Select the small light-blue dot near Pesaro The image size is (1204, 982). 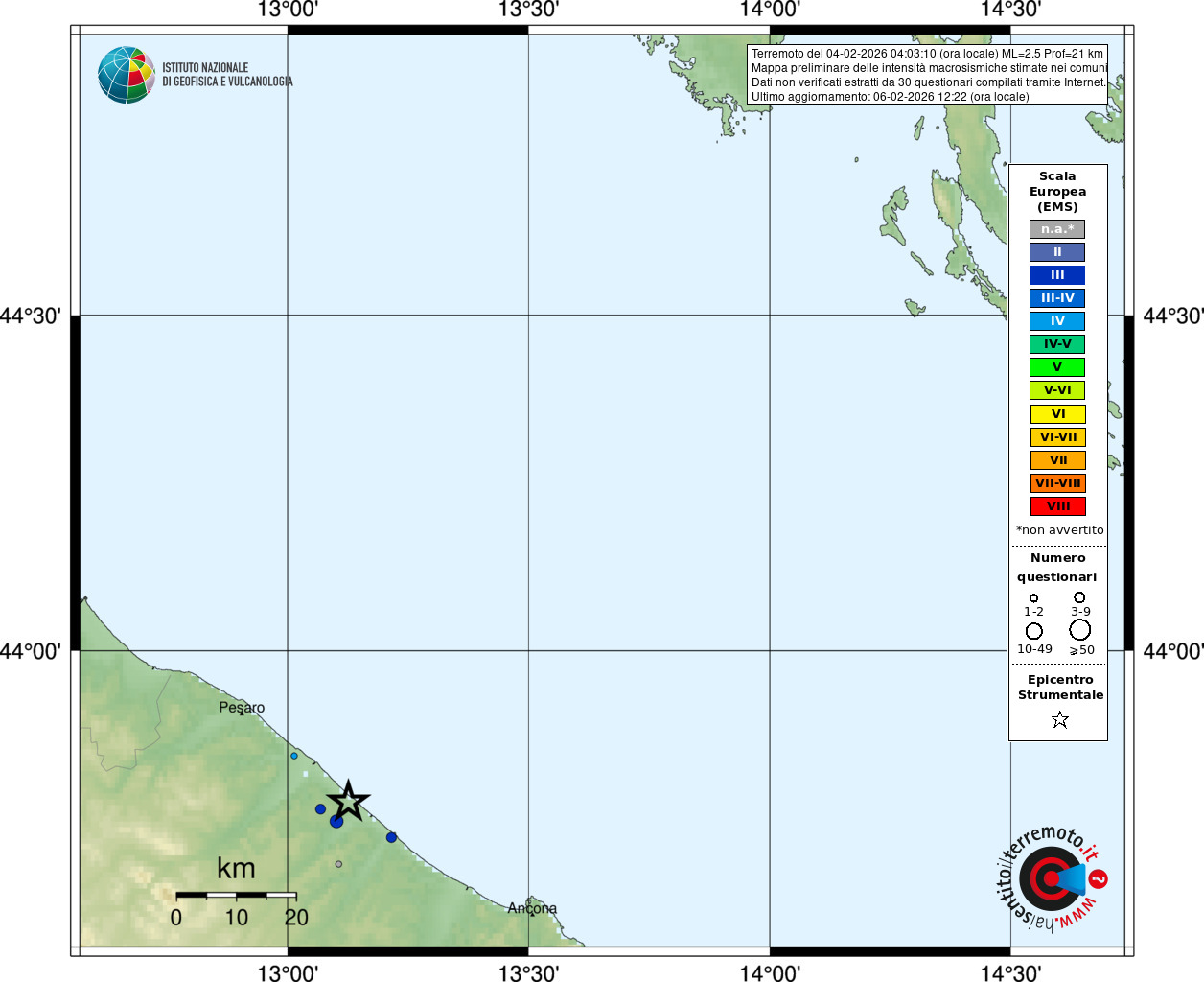tap(294, 756)
